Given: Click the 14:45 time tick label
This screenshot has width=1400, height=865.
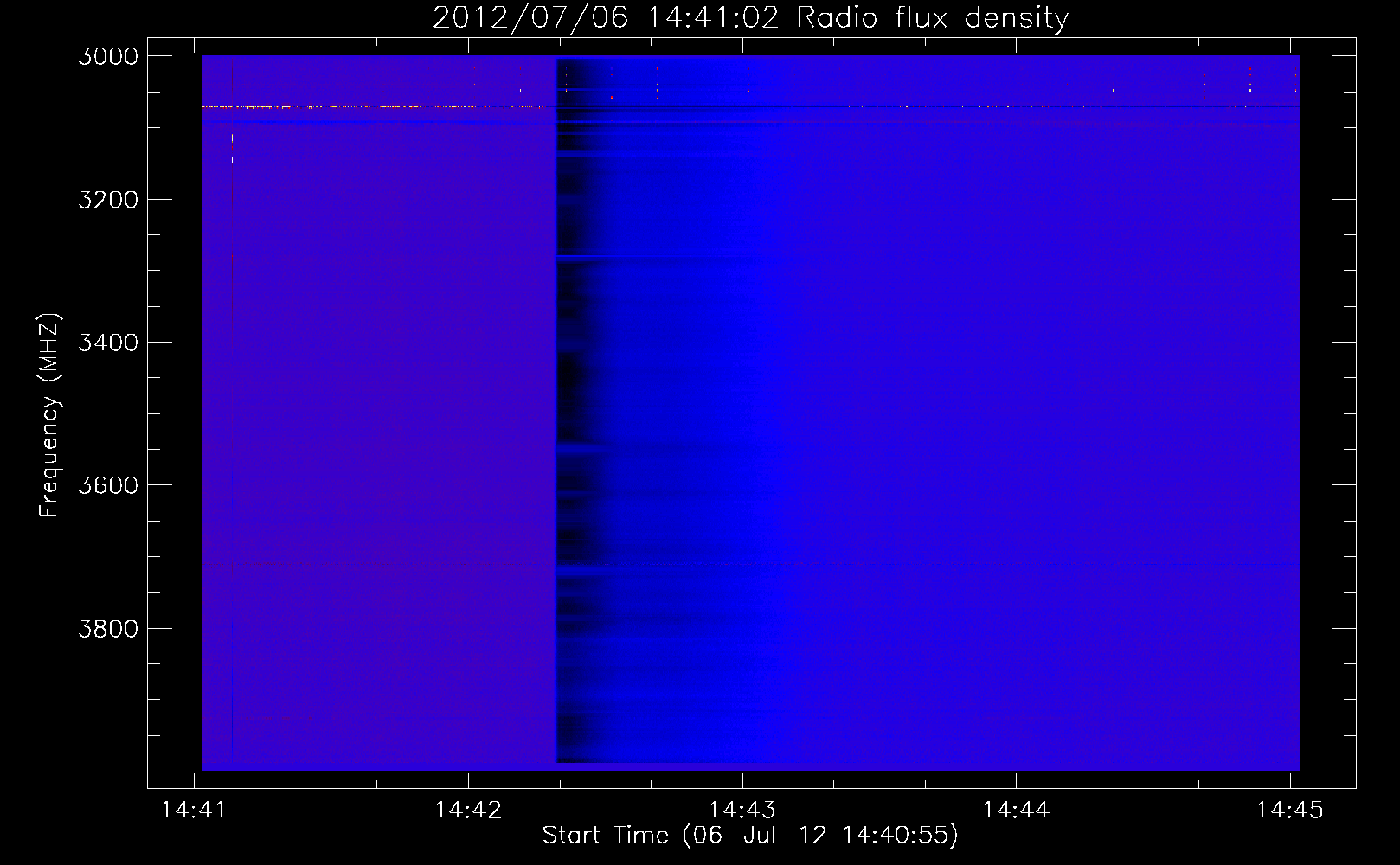Looking at the screenshot, I should coord(1289,811).
